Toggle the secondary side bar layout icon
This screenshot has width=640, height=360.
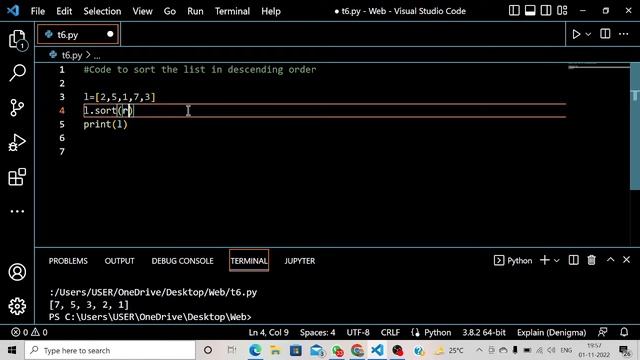click(546, 11)
